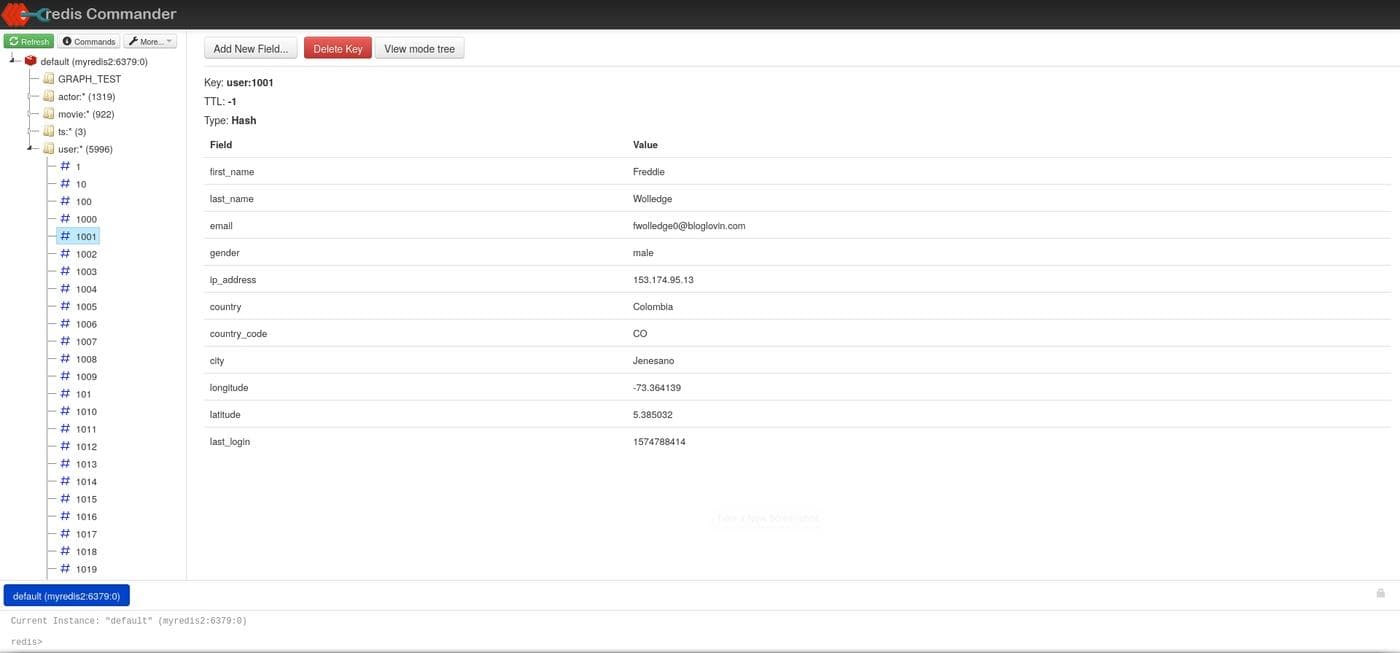This screenshot has height=653, width=1400.
Task: Click the green Refresh button
Action: click(29, 41)
